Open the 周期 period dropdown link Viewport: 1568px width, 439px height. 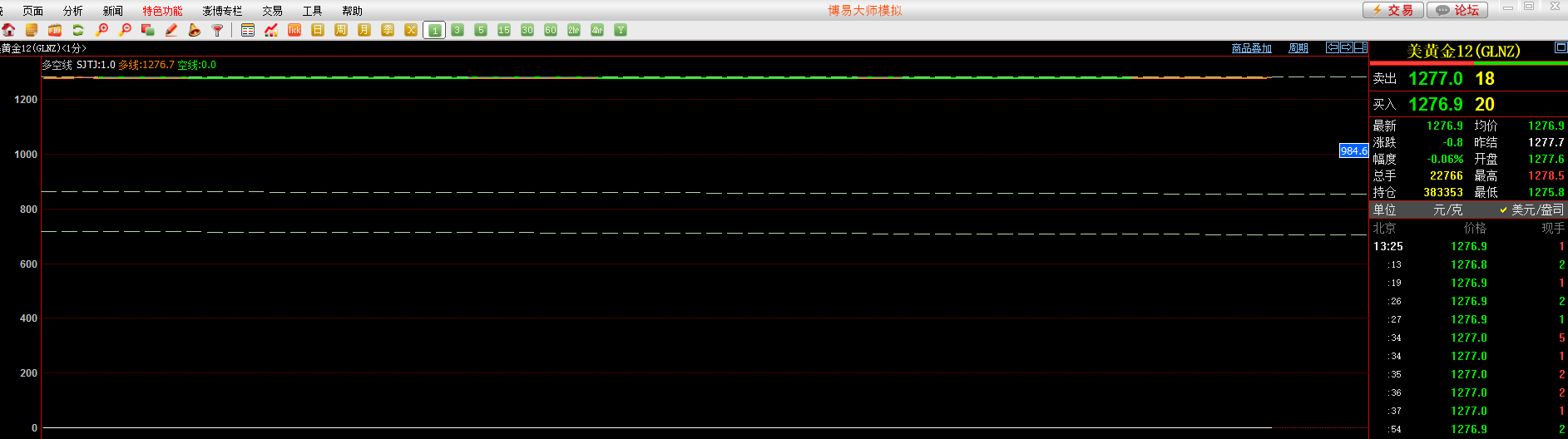point(1298,48)
